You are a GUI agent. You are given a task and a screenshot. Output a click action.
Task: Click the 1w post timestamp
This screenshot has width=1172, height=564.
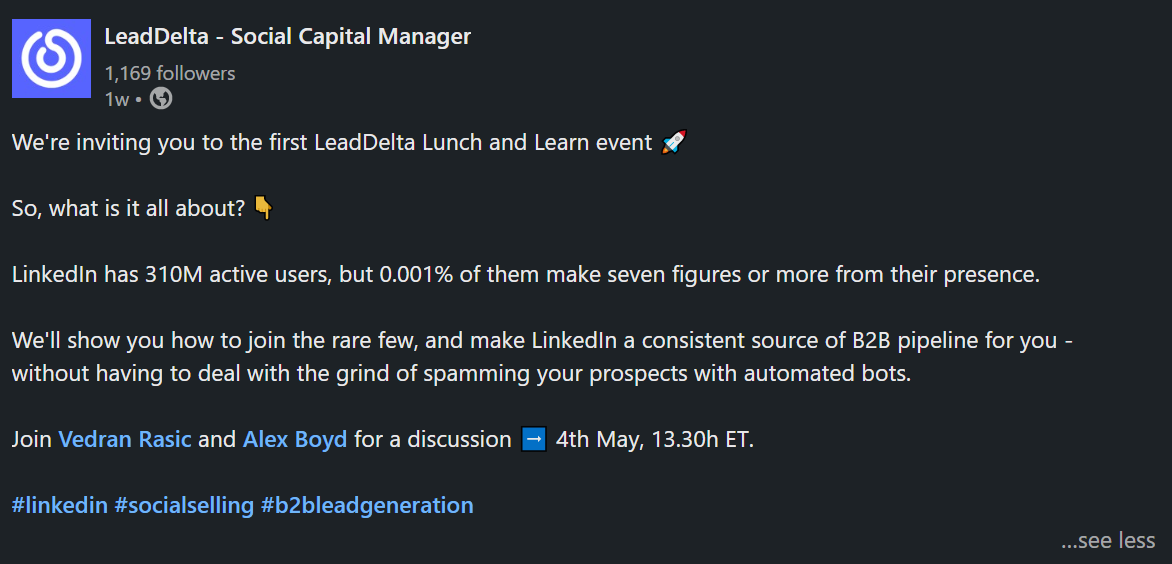117,99
